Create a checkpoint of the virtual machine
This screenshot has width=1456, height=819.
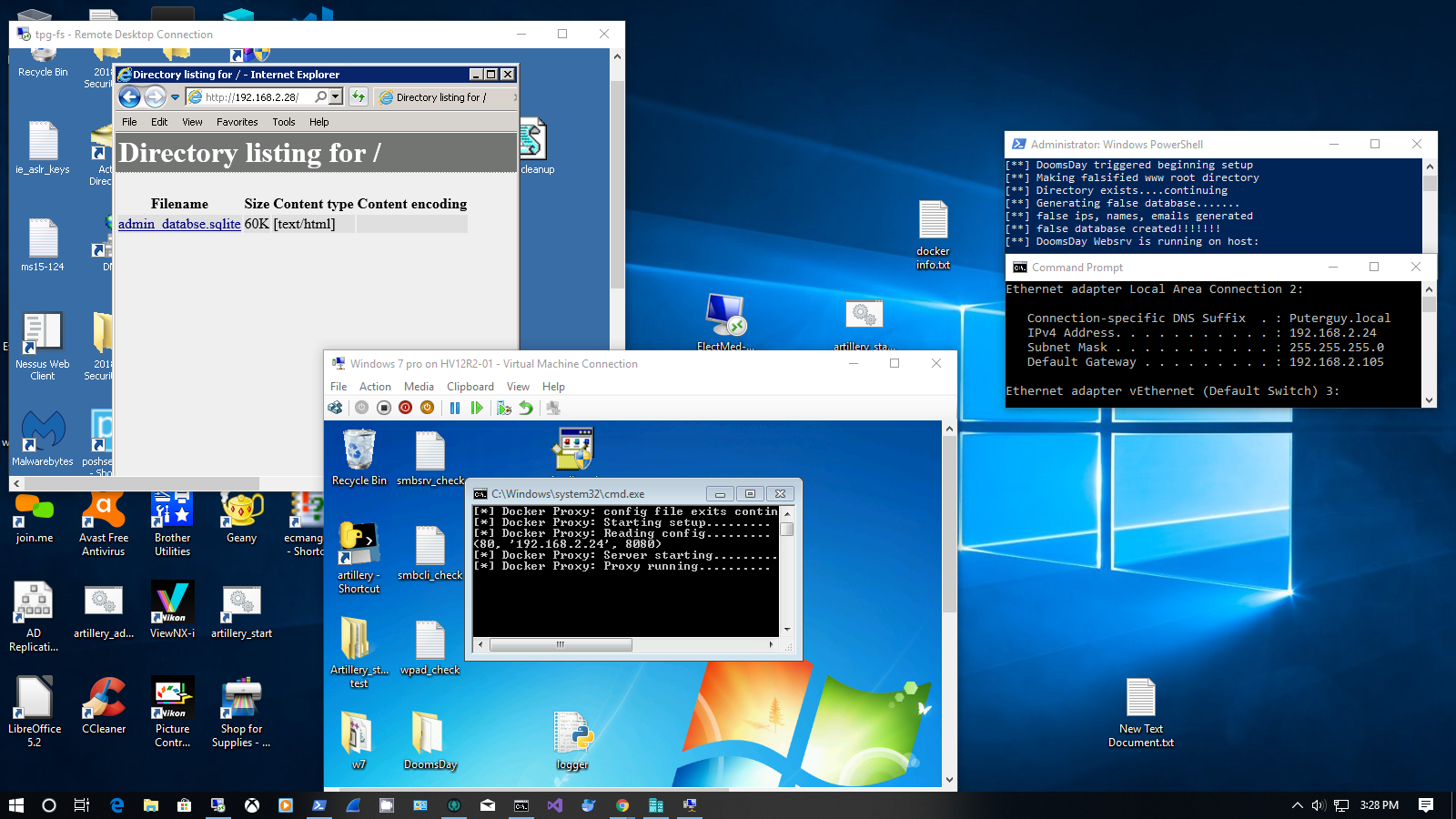(x=503, y=408)
